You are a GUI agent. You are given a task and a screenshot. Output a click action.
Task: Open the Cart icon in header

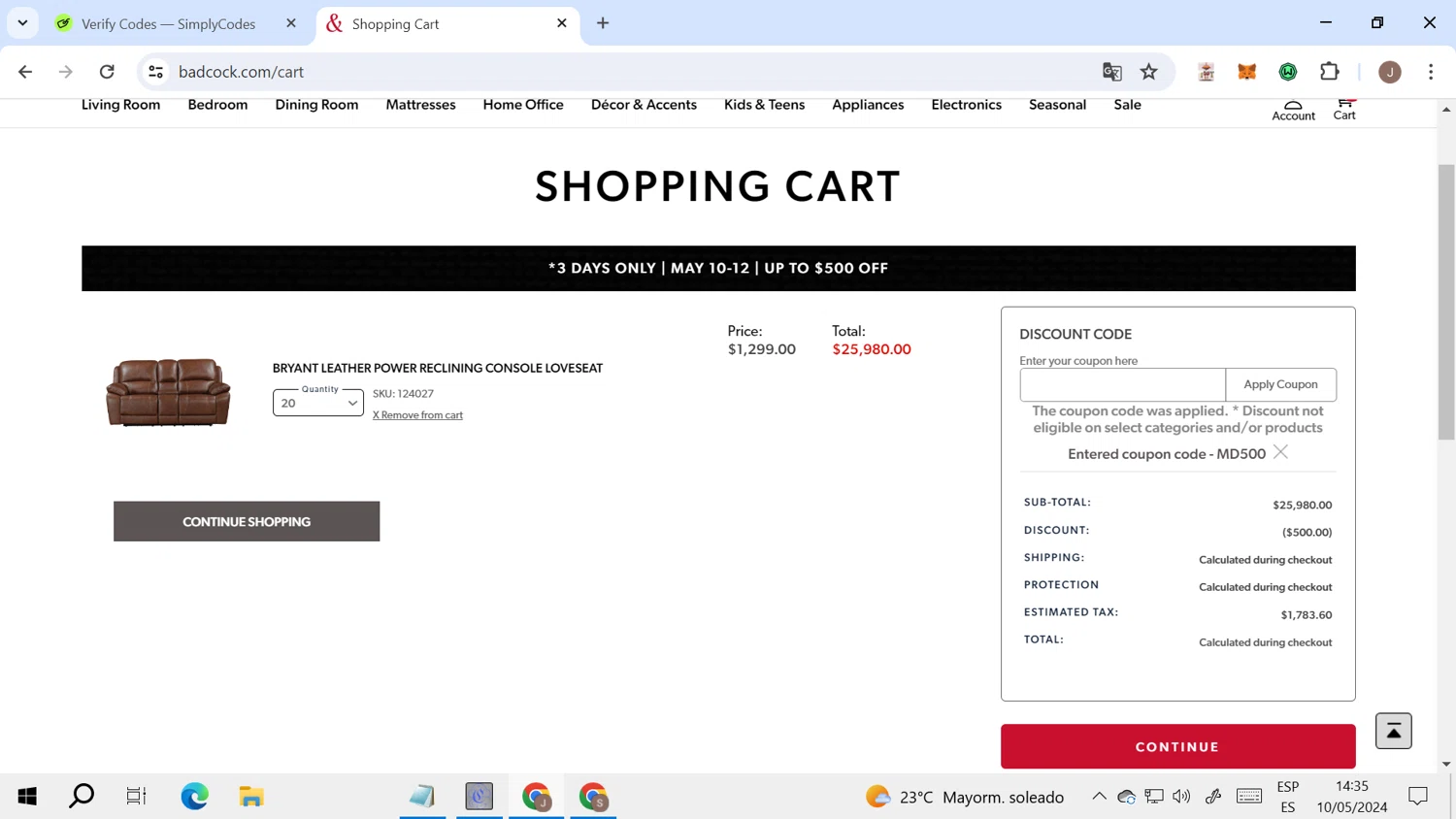coord(1344,110)
